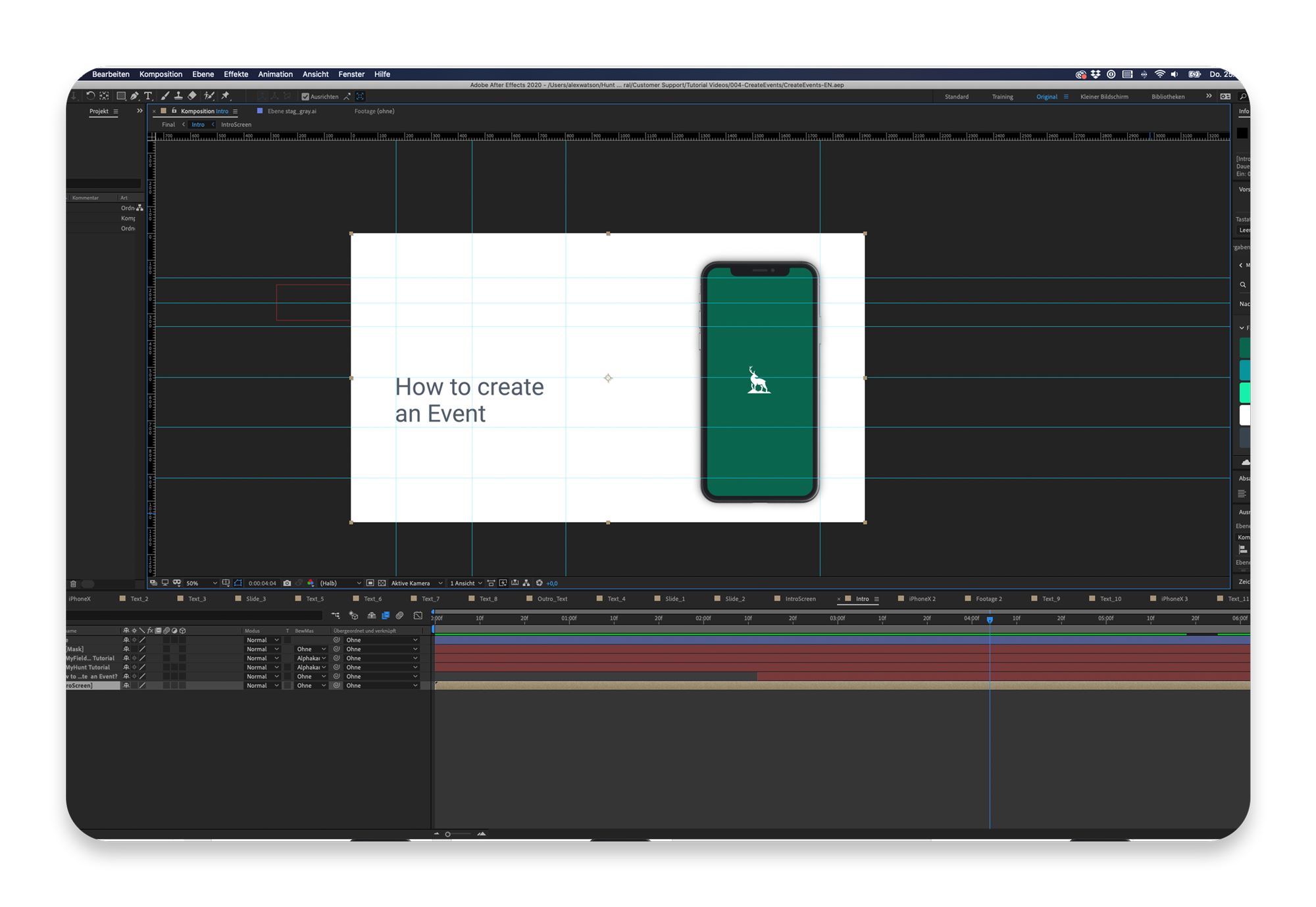Choose the Eraser tool
The height and width of the screenshot is (907, 1316).
click(x=192, y=96)
